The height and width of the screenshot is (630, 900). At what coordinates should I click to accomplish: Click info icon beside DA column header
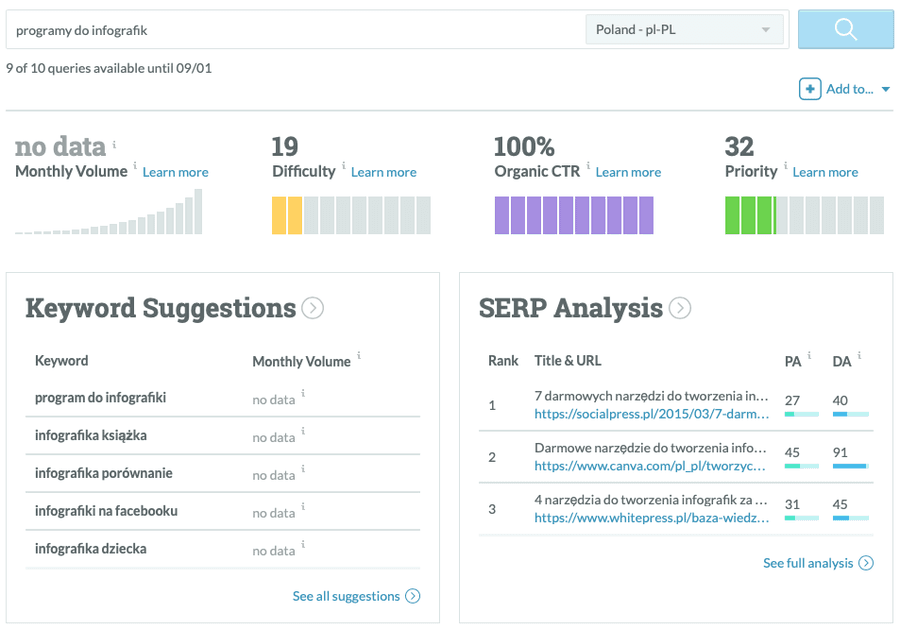point(859,355)
